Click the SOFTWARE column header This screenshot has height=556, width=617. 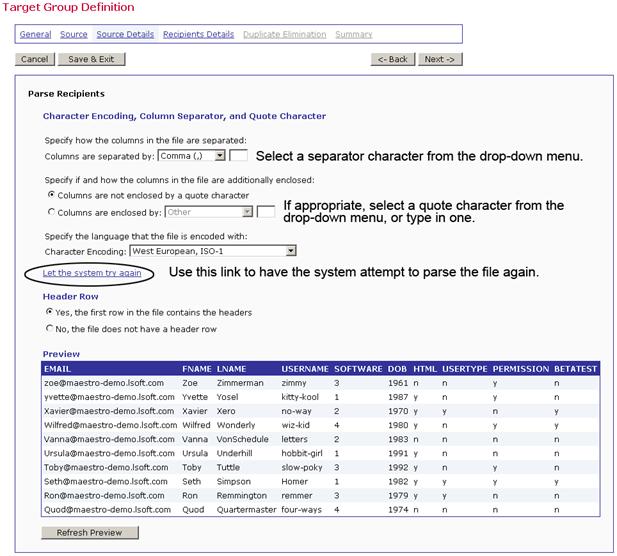(358, 369)
